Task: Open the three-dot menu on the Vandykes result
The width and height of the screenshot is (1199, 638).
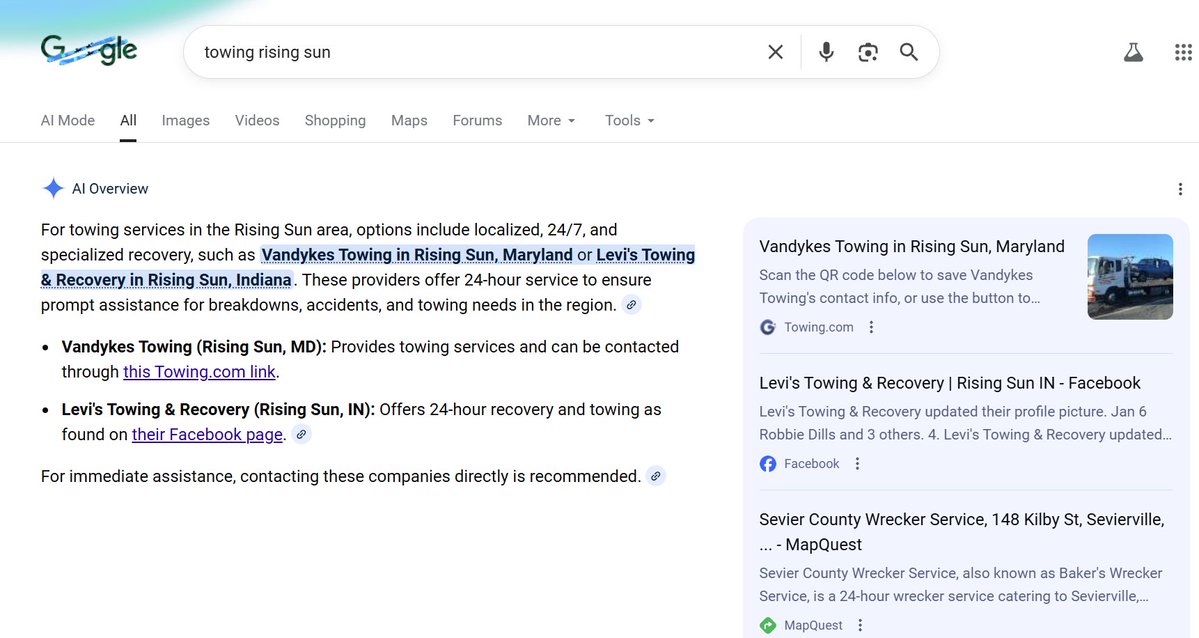Action: [871, 327]
